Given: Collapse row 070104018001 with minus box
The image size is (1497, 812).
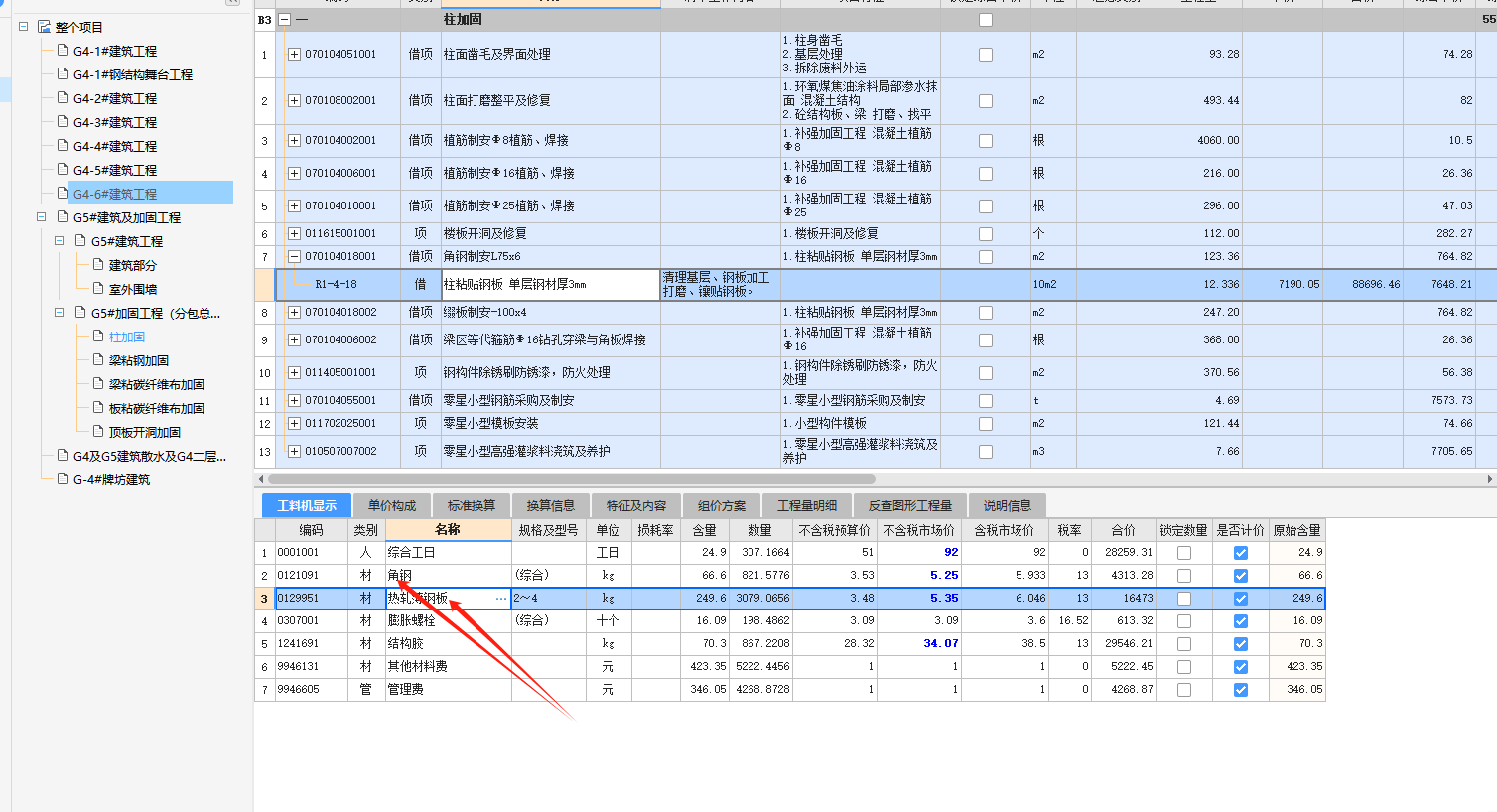Looking at the screenshot, I should click(x=294, y=257).
